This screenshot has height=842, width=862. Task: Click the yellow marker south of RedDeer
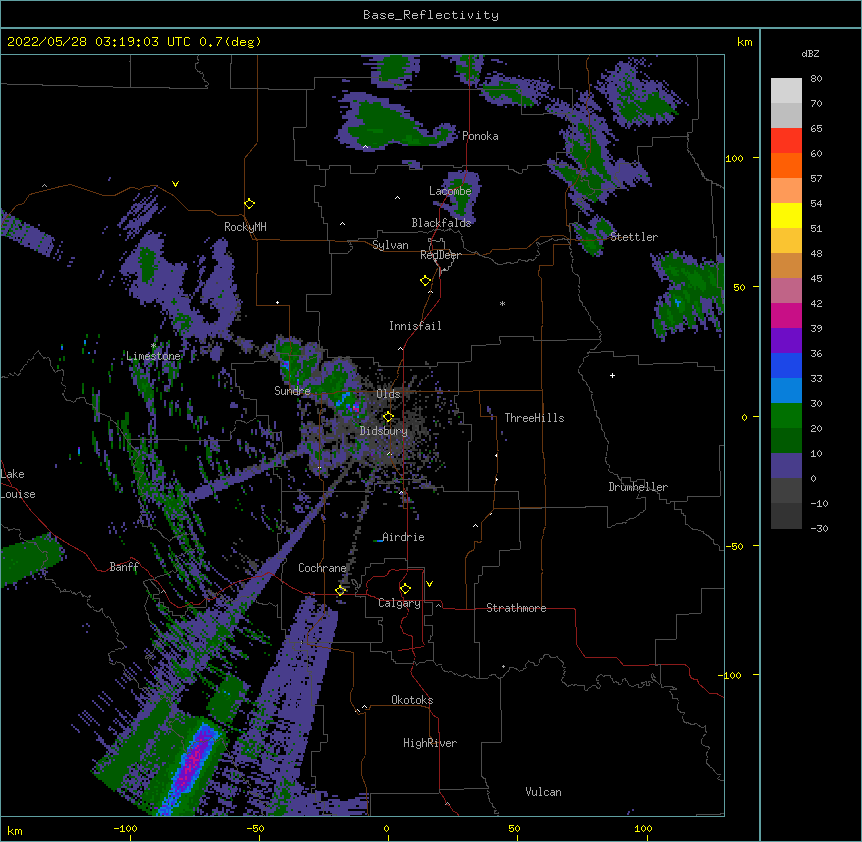click(425, 281)
